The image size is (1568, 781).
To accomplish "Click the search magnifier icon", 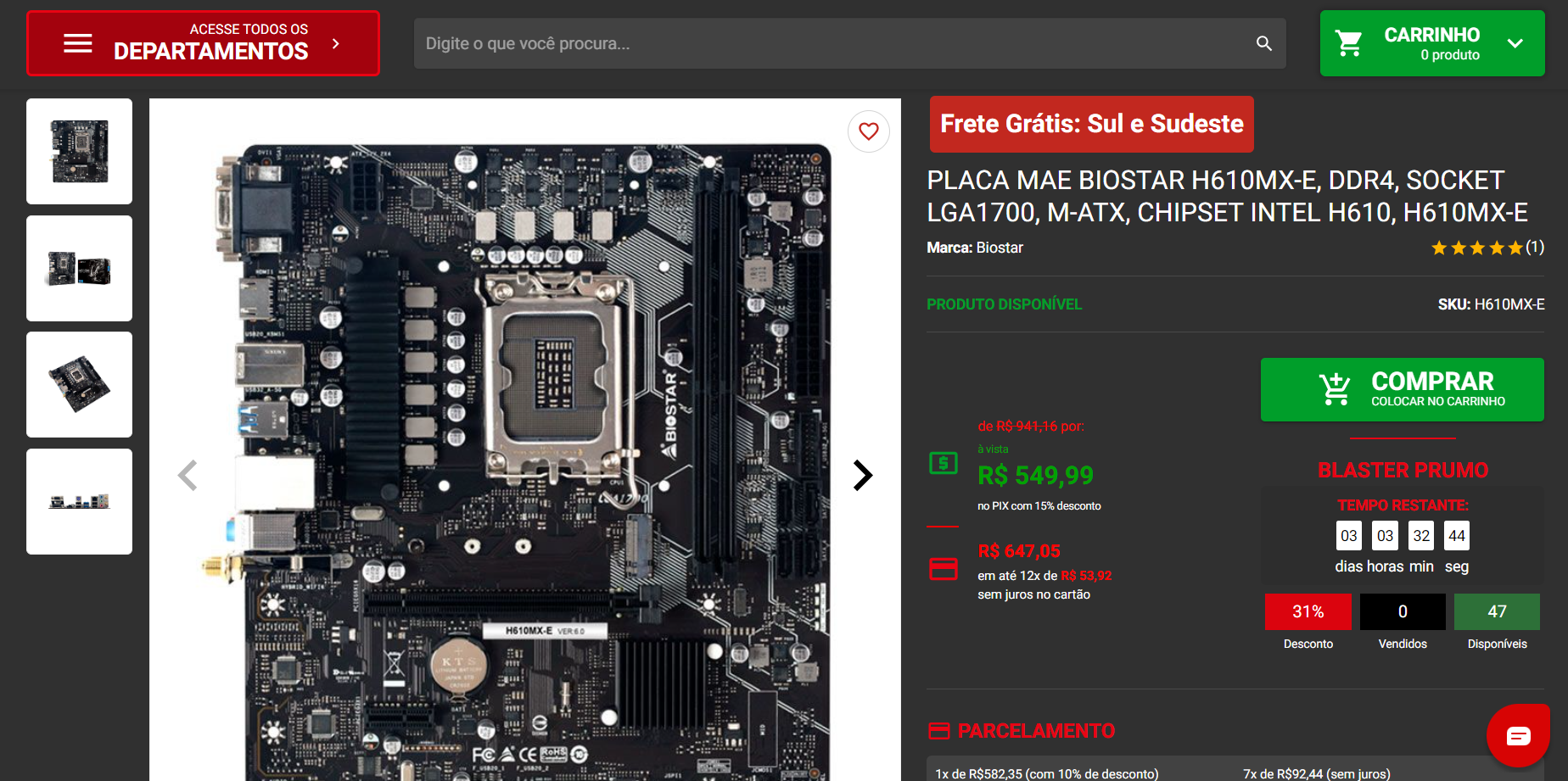I will coord(1264,43).
